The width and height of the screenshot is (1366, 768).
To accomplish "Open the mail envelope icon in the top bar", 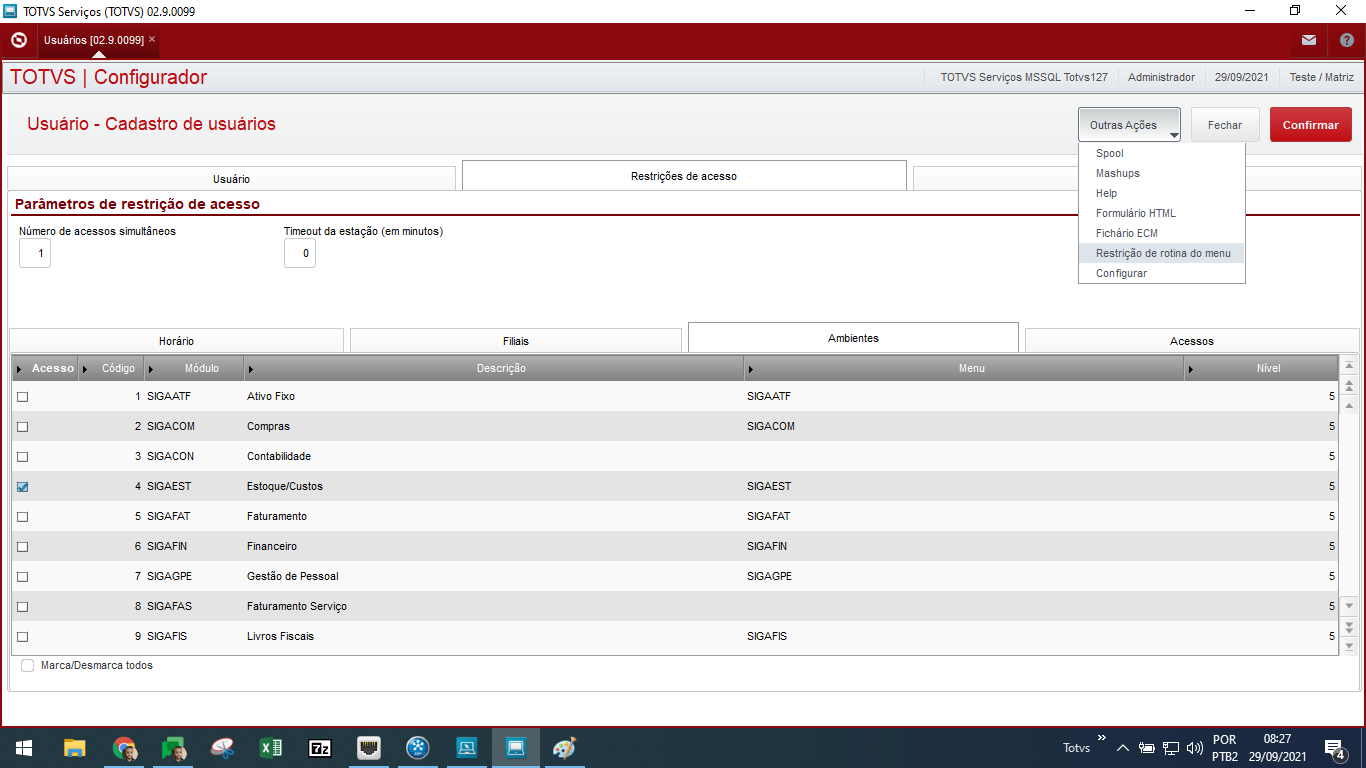I will tap(1309, 40).
